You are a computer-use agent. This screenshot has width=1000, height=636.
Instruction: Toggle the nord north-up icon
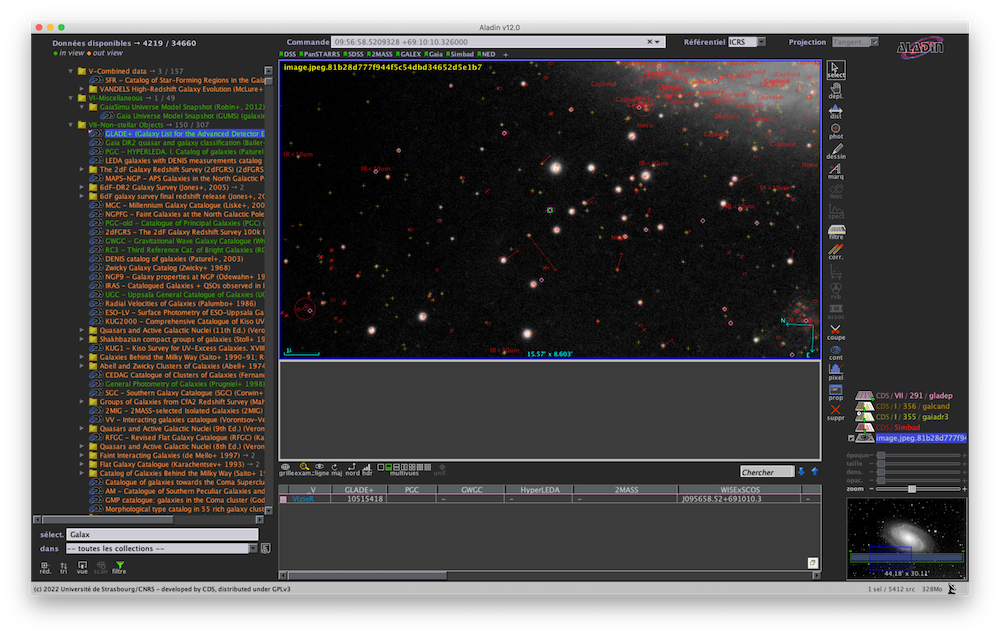point(352,470)
